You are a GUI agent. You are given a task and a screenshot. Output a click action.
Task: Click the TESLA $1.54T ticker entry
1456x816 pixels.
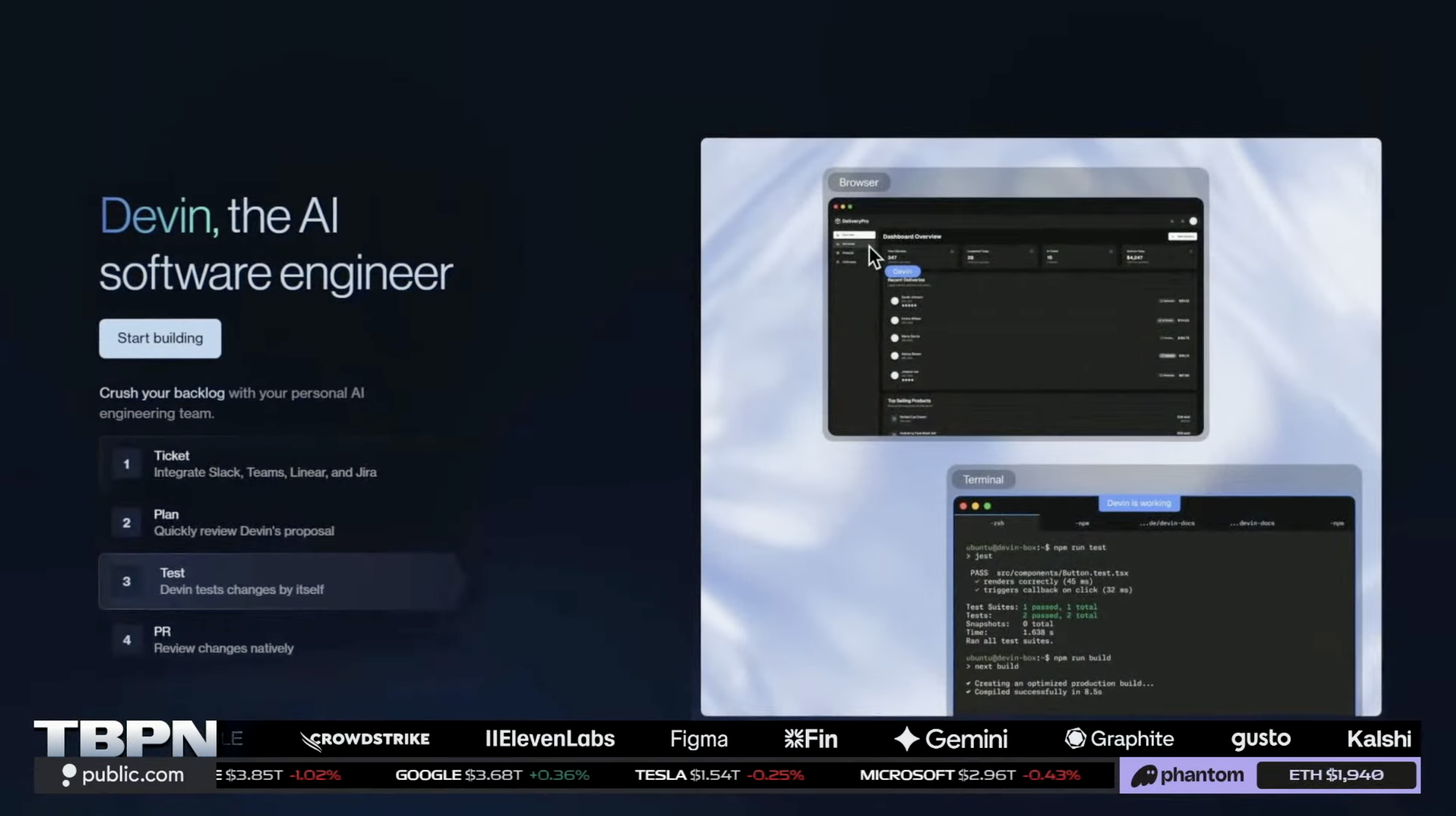click(719, 775)
